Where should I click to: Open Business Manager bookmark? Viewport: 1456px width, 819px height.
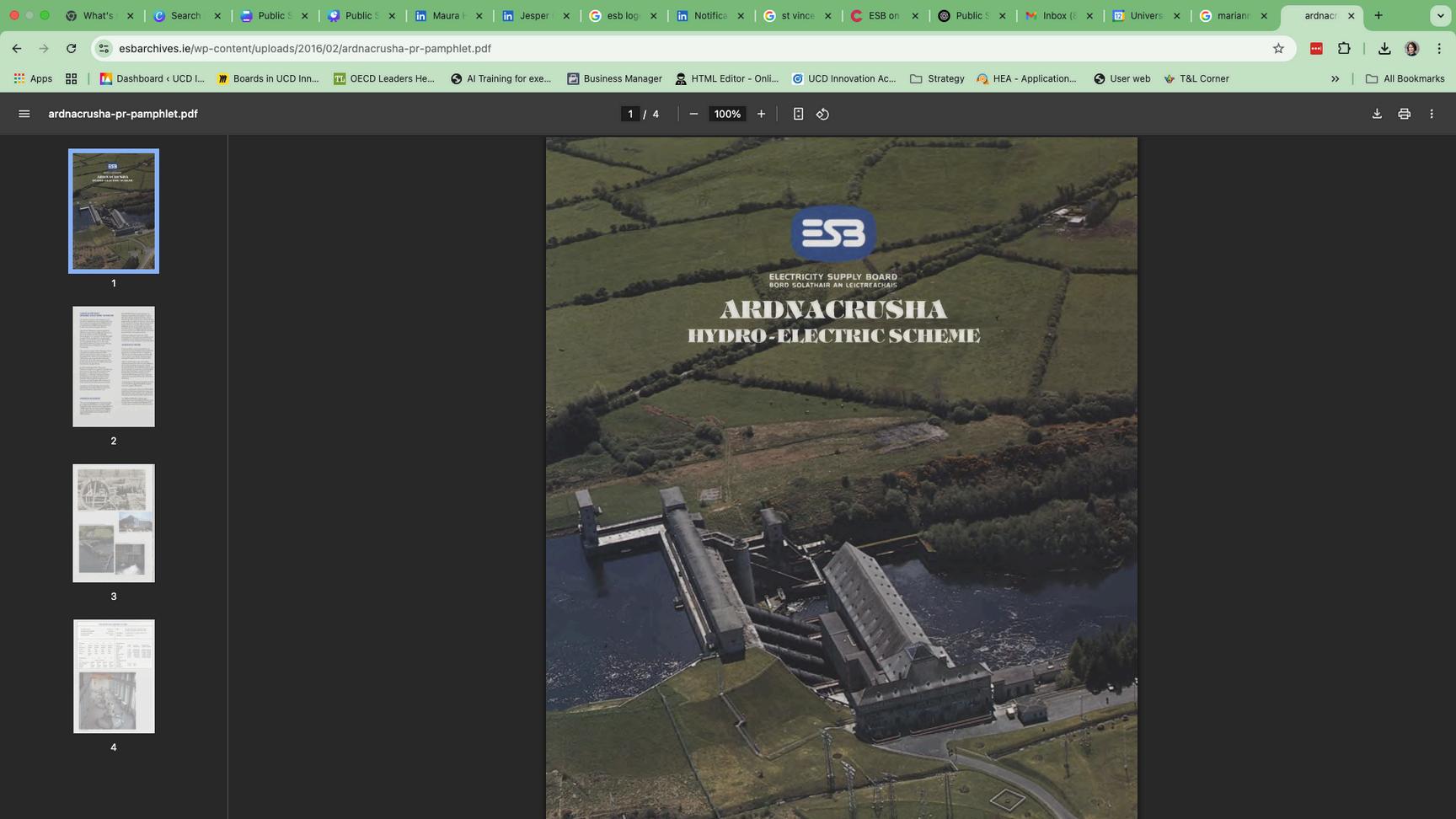click(x=614, y=78)
